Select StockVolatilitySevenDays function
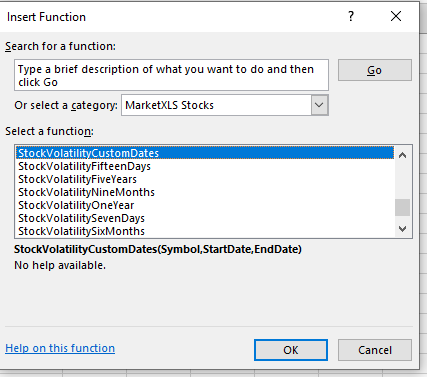 click(205, 218)
